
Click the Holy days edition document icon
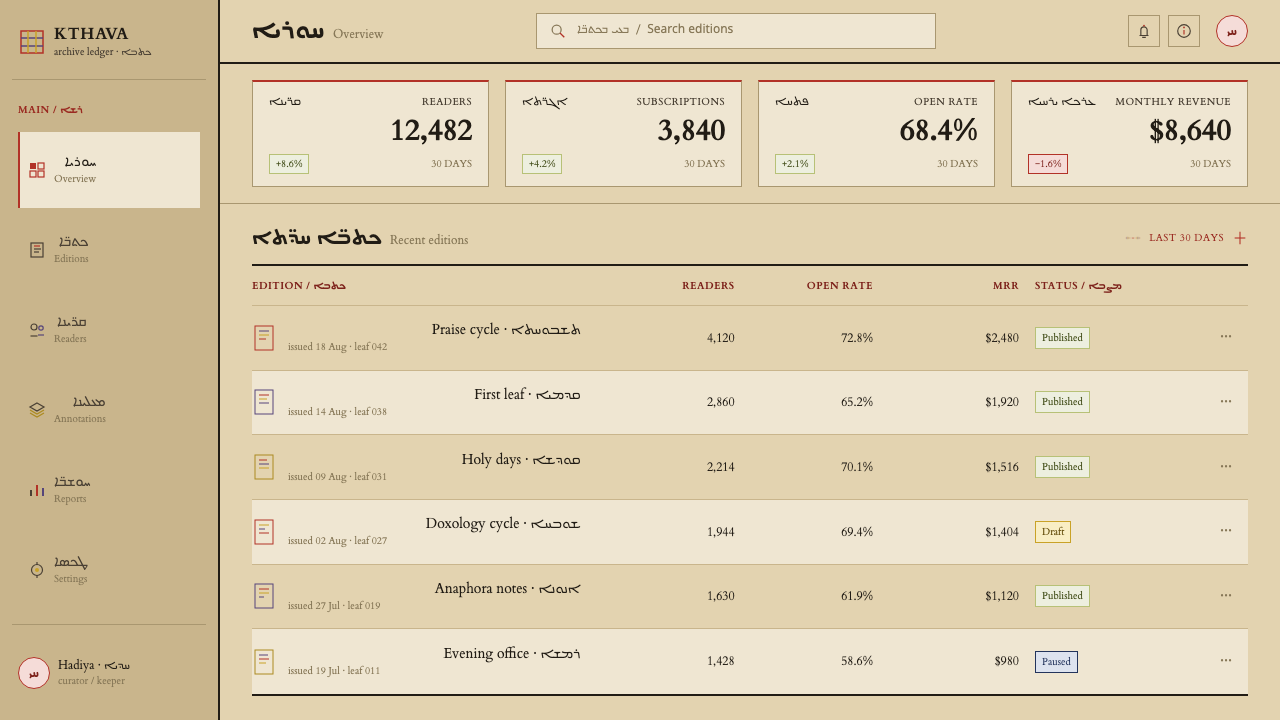coord(264,467)
